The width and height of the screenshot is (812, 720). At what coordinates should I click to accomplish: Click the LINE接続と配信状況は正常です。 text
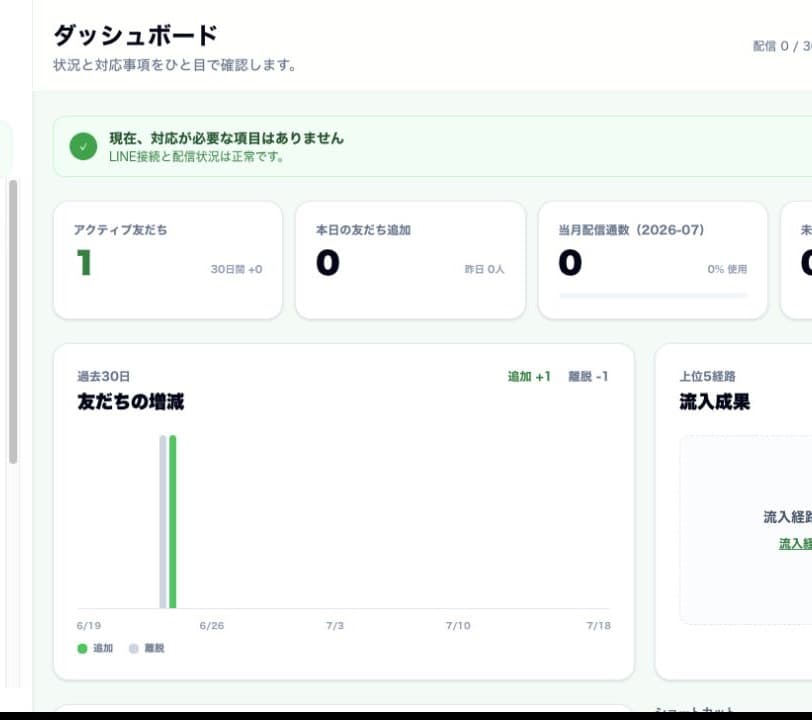tap(196, 156)
